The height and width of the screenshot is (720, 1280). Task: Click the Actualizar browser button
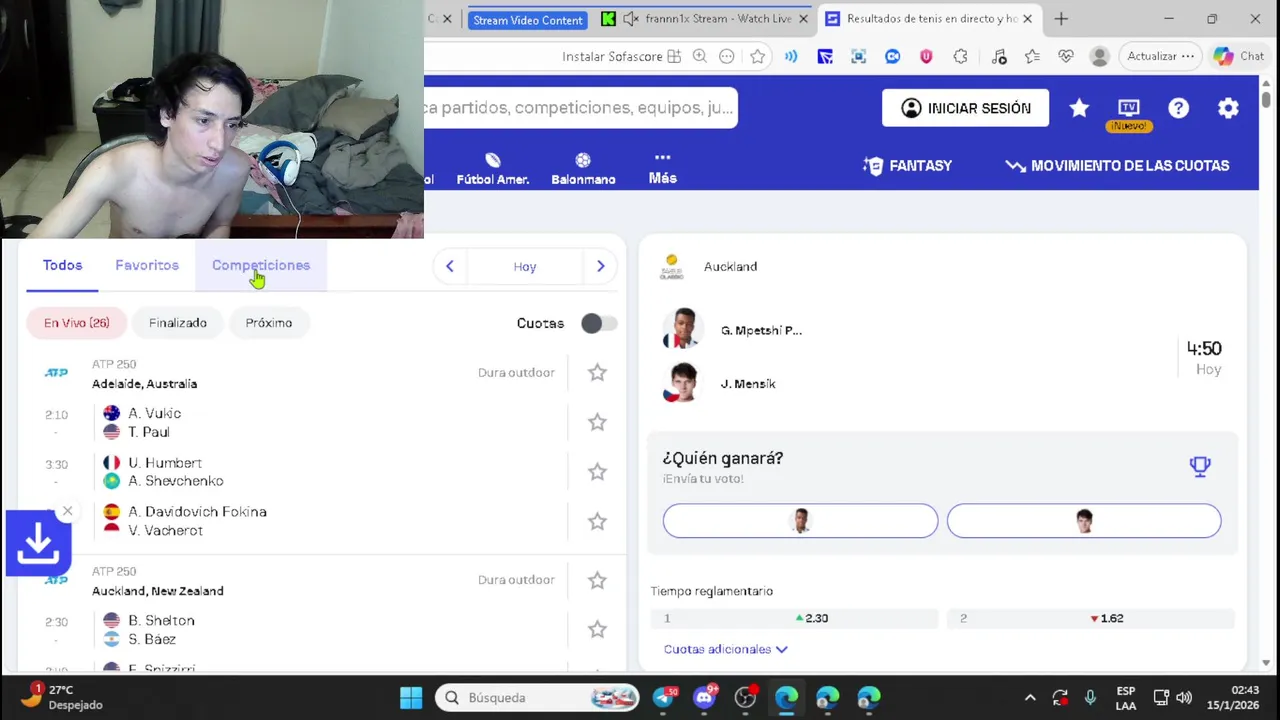point(1160,57)
